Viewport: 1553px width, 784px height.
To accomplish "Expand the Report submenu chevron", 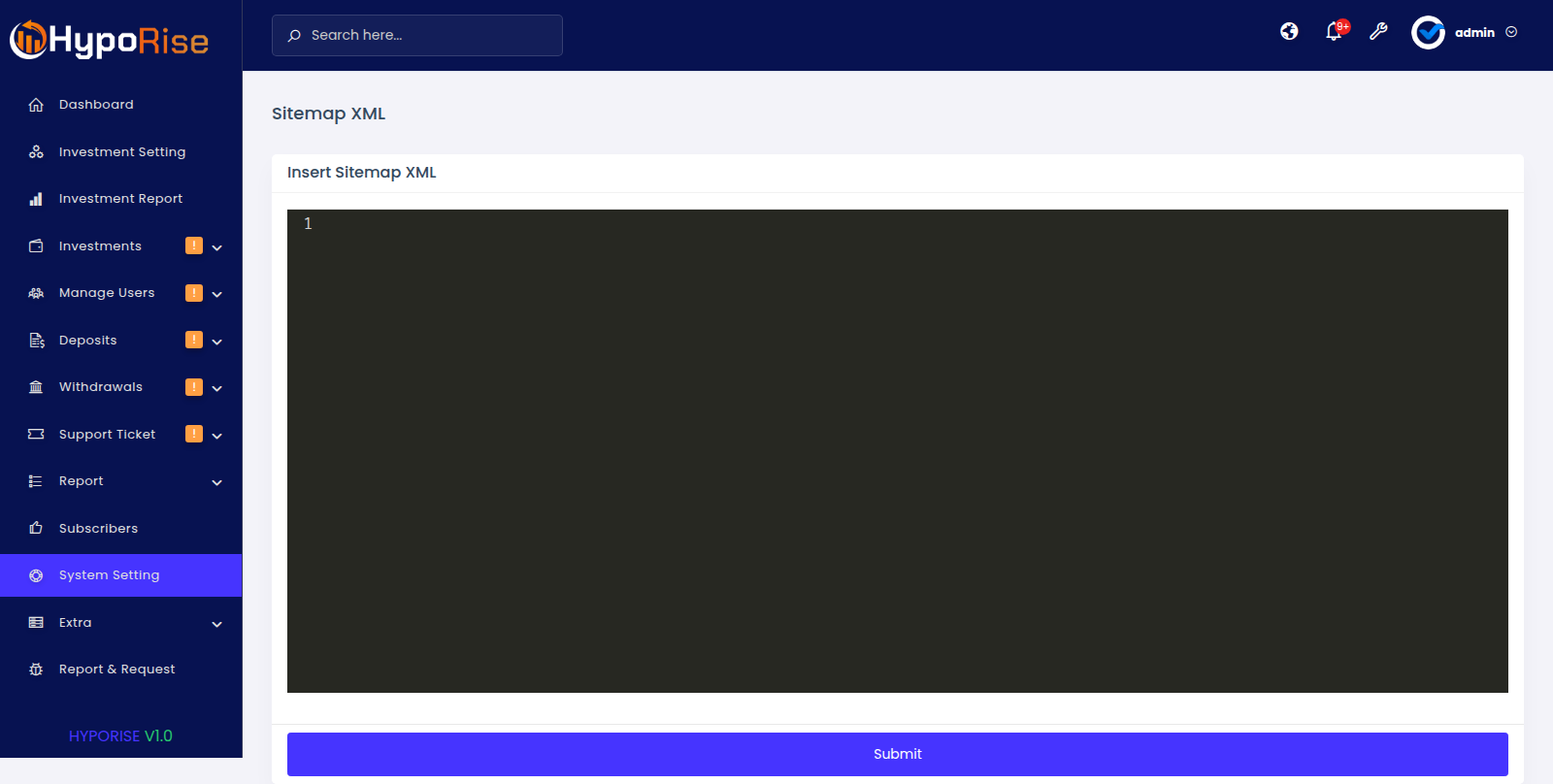I will click(x=217, y=482).
